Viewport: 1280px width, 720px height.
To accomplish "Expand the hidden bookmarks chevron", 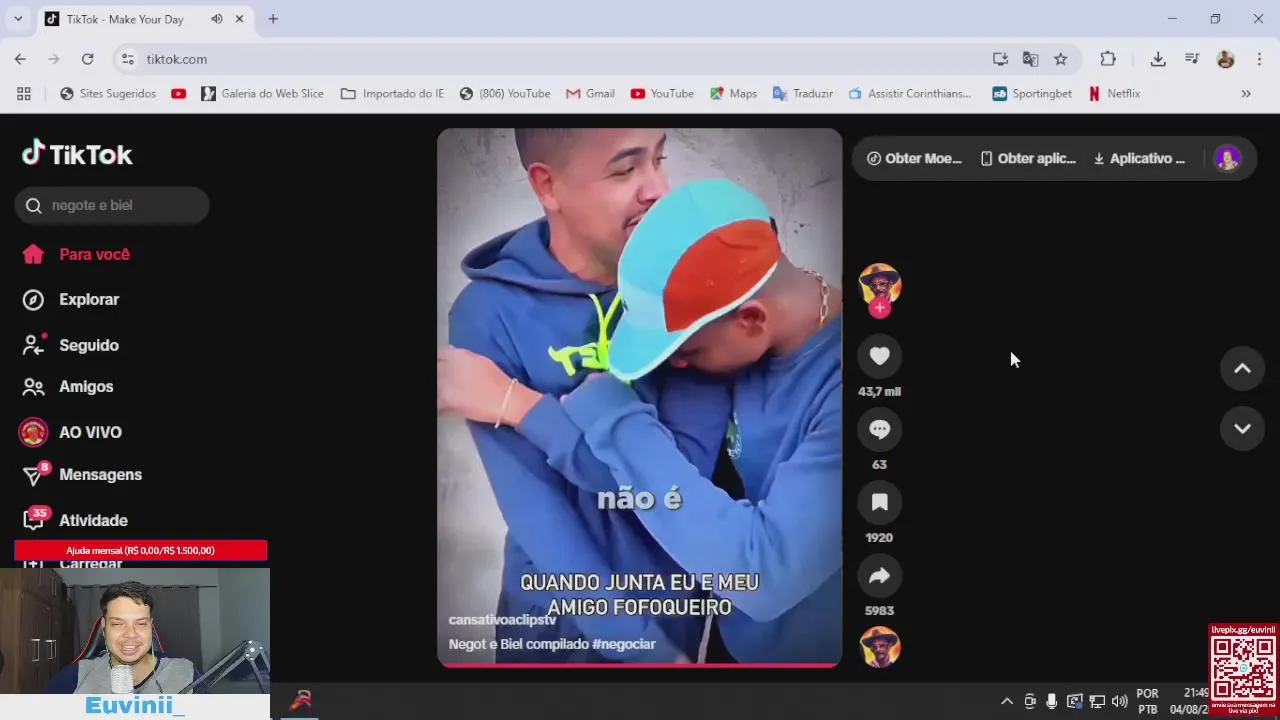I will [1246, 93].
